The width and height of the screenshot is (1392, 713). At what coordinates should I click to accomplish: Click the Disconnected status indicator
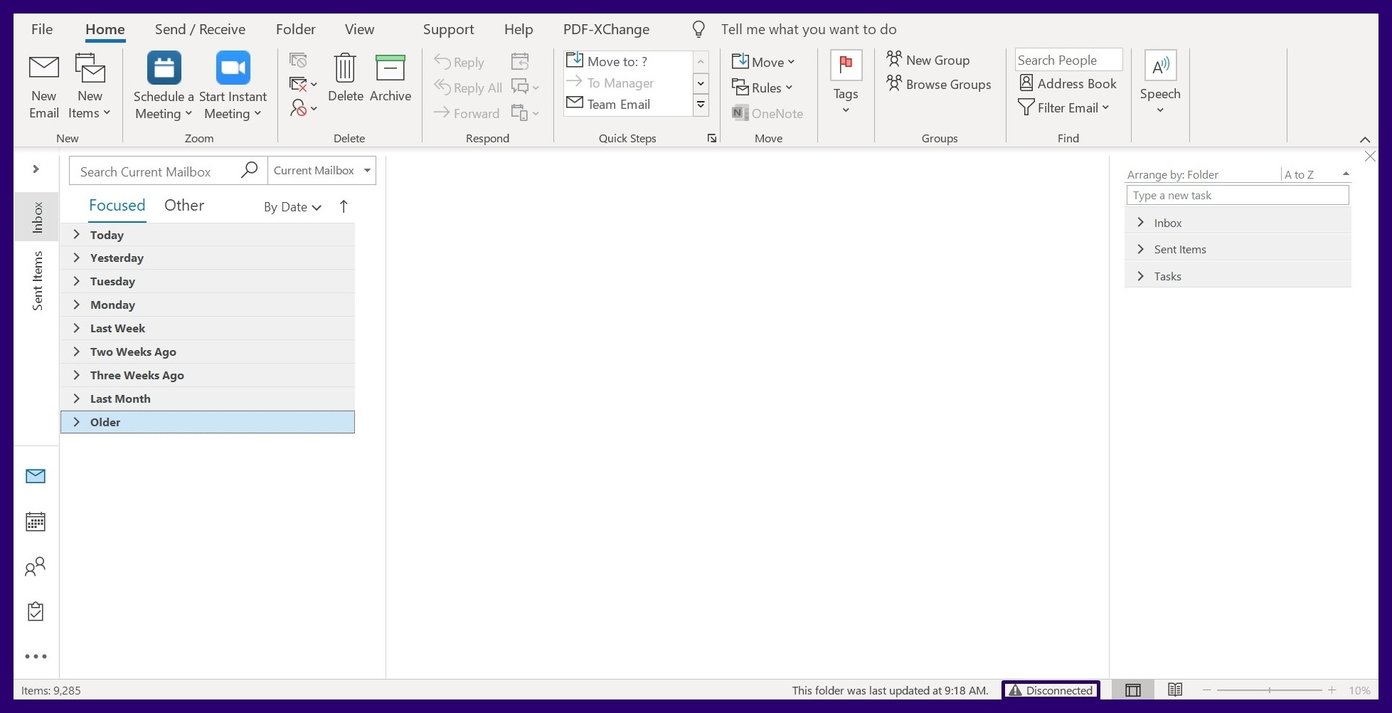tap(1051, 690)
